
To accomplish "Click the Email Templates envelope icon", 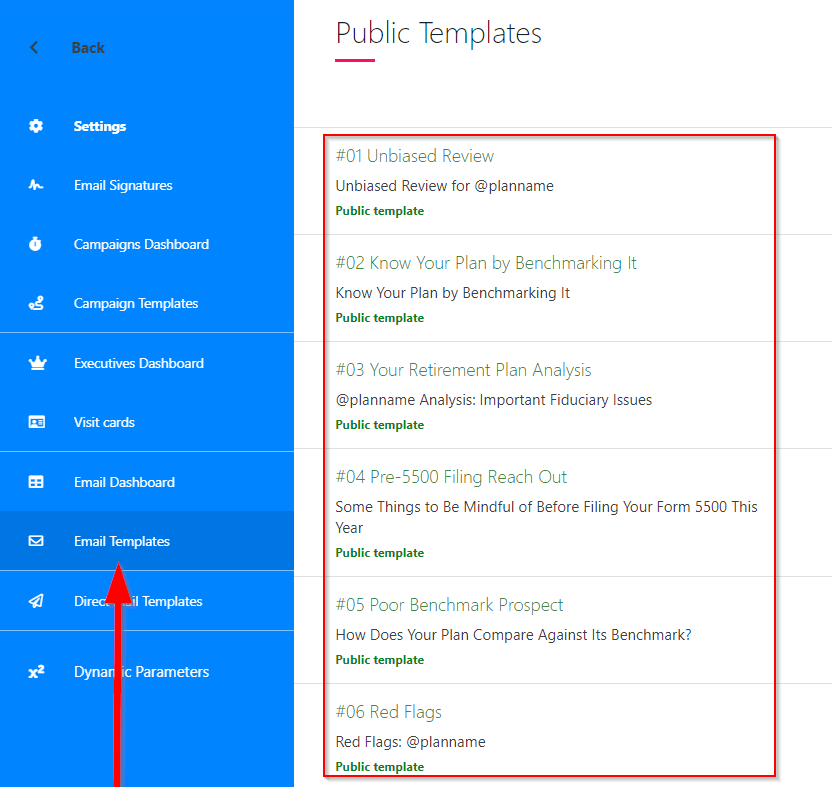I will 36,541.
